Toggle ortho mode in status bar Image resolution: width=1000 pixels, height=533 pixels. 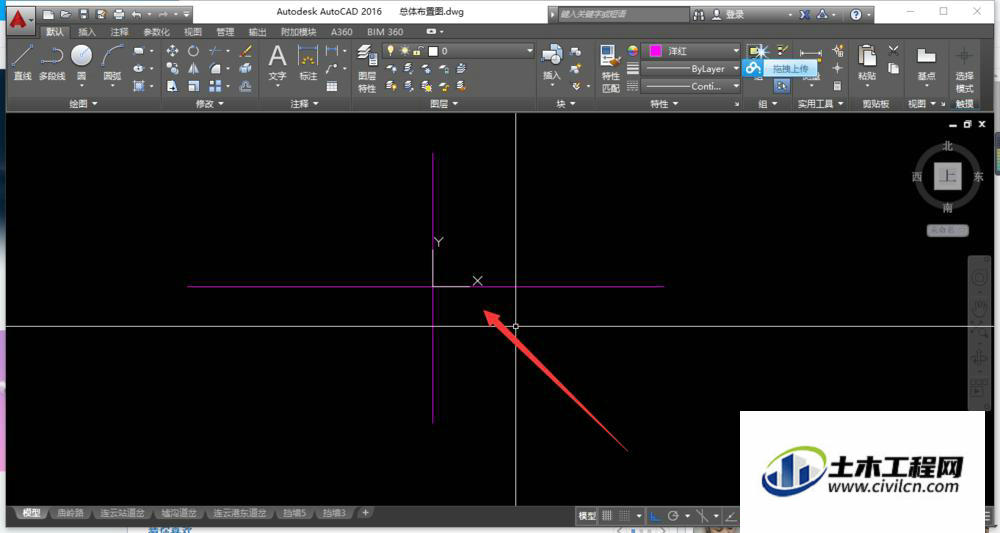654,515
